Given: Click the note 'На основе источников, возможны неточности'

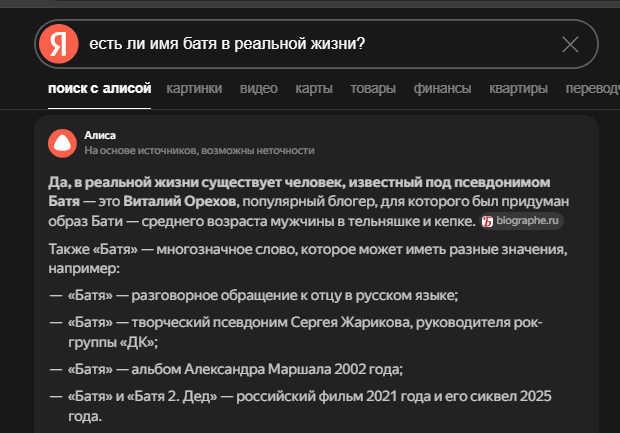Looking at the screenshot, I should (199, 151).
